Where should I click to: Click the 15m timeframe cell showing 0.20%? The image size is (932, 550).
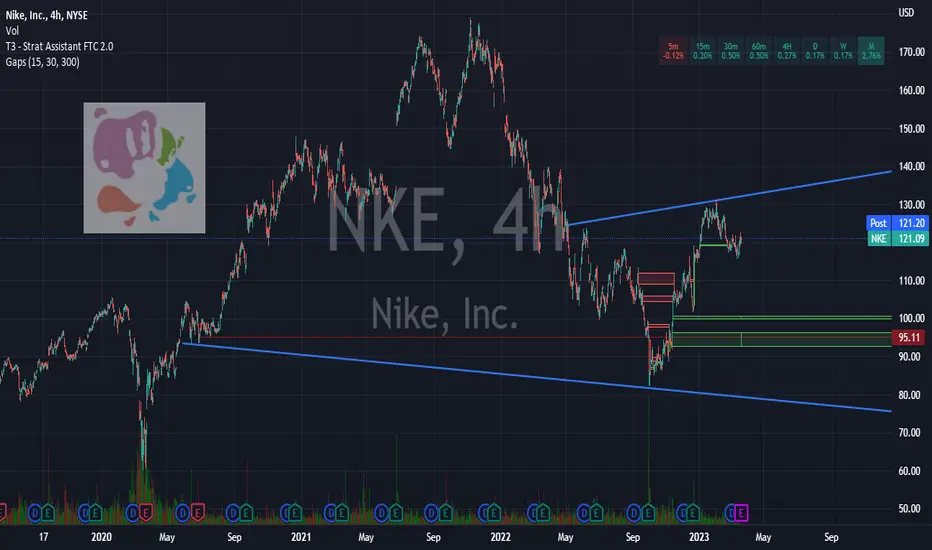tap(703, 51)
